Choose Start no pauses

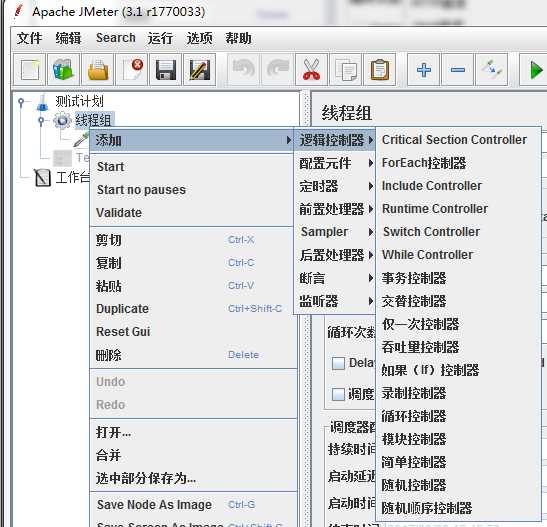[192, 190]
